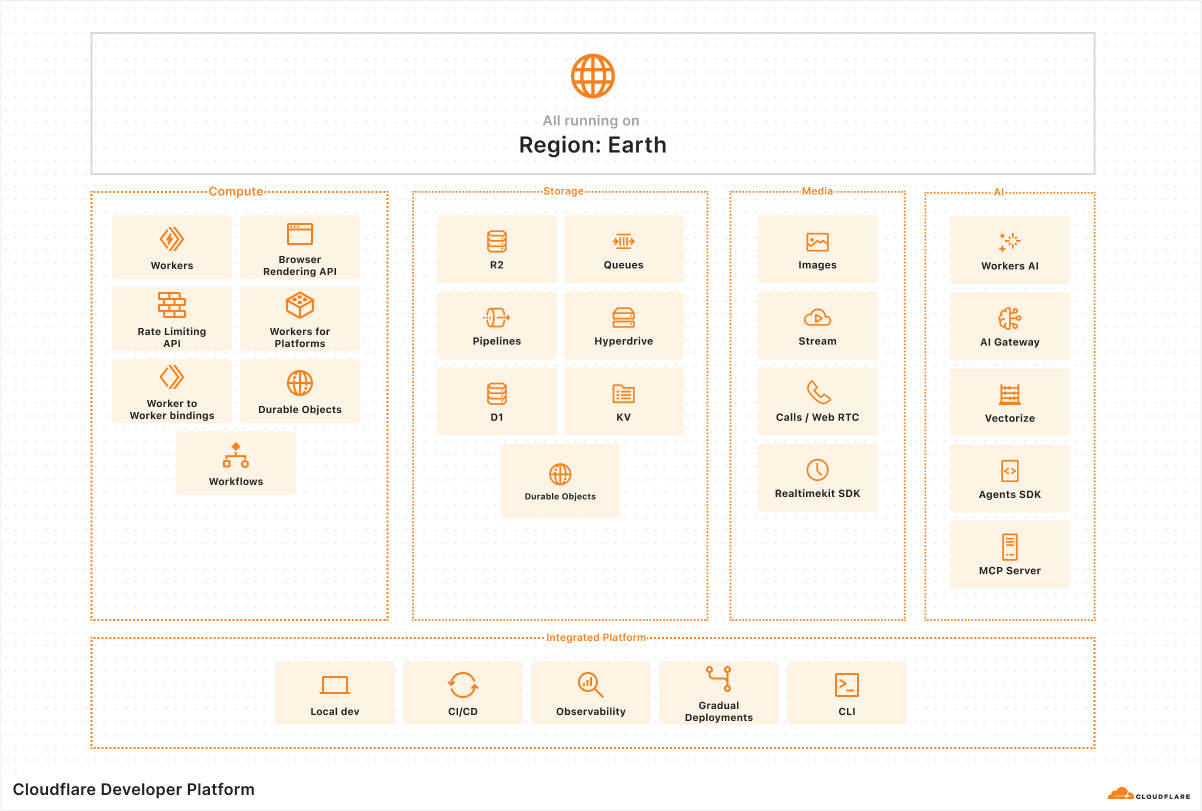Select the KV folder list icon
The width and height of the screenshot is (1202, 811).
(624, 393)
